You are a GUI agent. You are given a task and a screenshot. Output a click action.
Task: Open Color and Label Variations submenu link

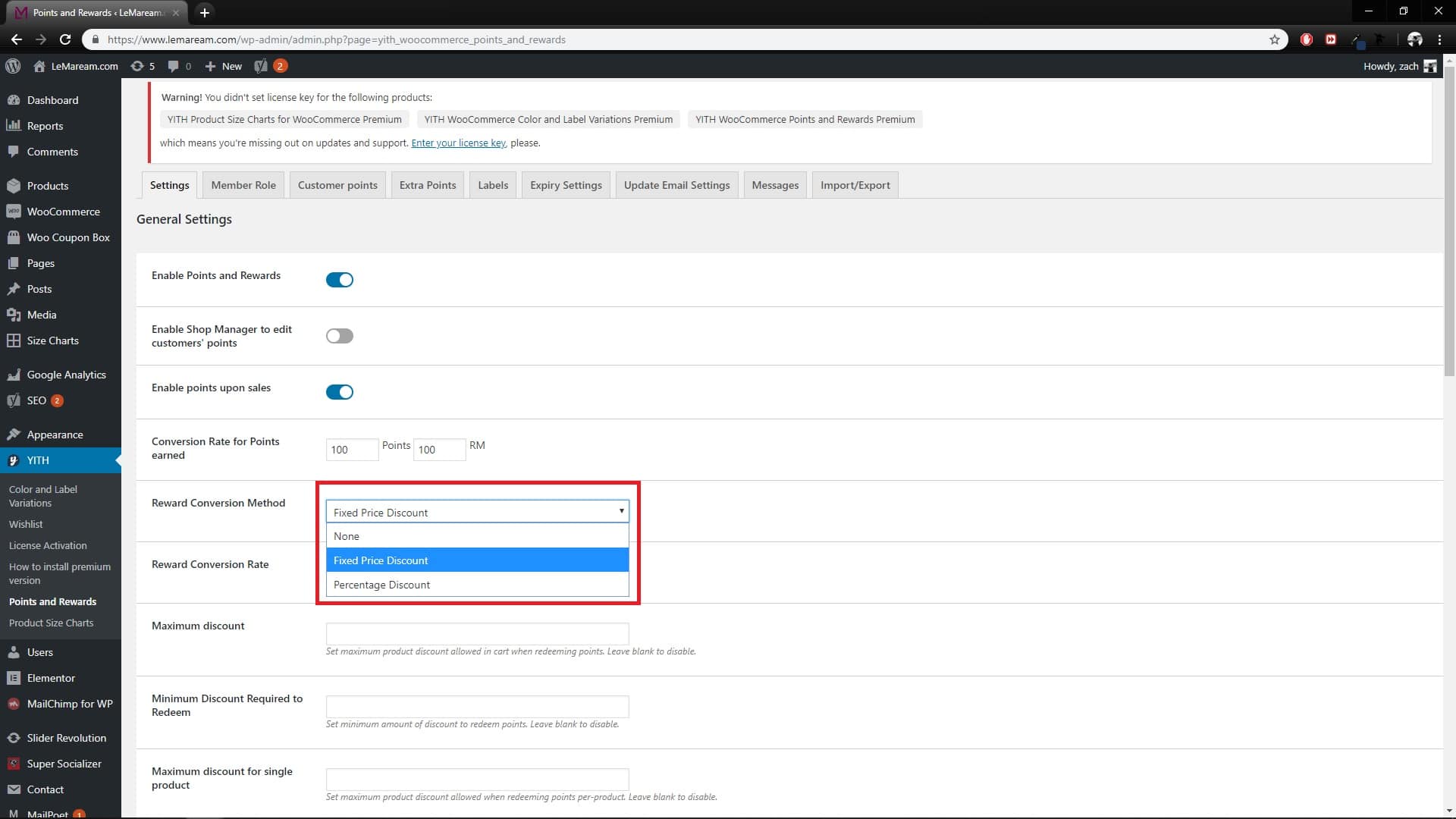tap(43, 496)
